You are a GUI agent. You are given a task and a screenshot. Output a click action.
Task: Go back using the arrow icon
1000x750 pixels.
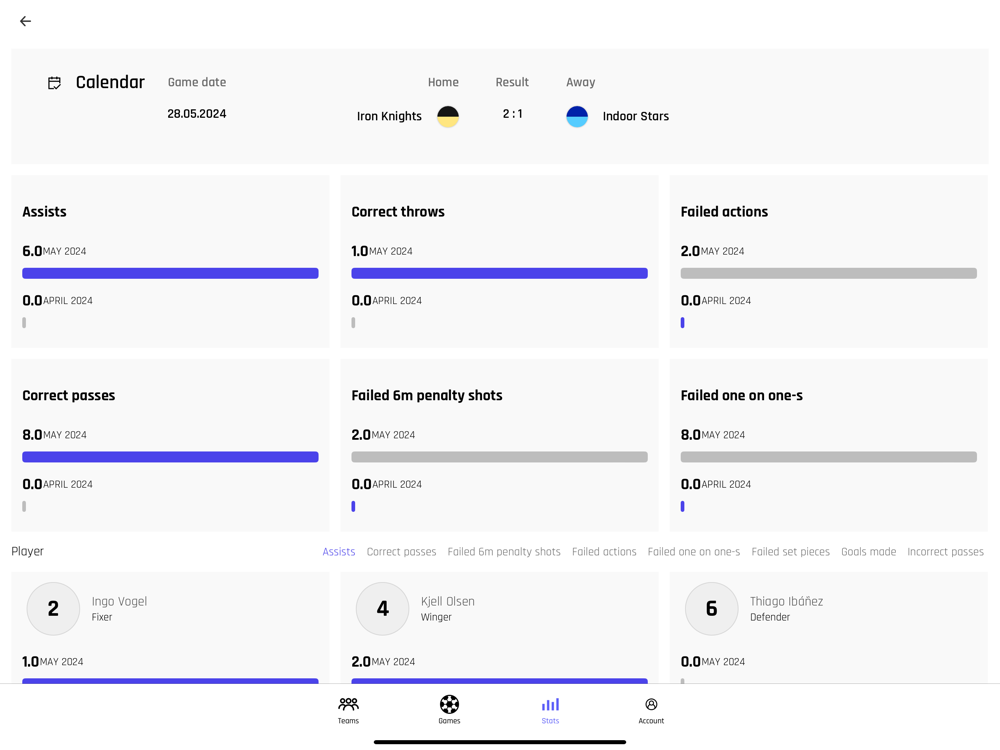(26, 21)
